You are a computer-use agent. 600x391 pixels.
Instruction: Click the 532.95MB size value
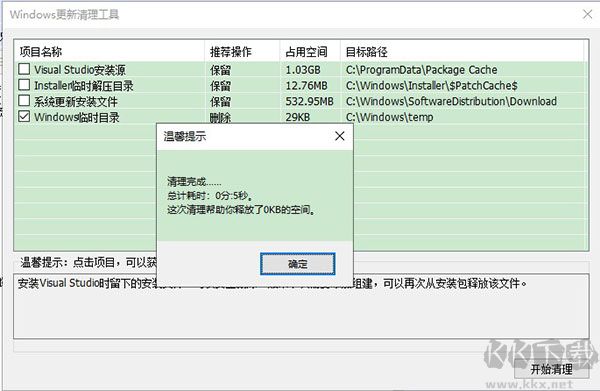click(x=310, y=101)
